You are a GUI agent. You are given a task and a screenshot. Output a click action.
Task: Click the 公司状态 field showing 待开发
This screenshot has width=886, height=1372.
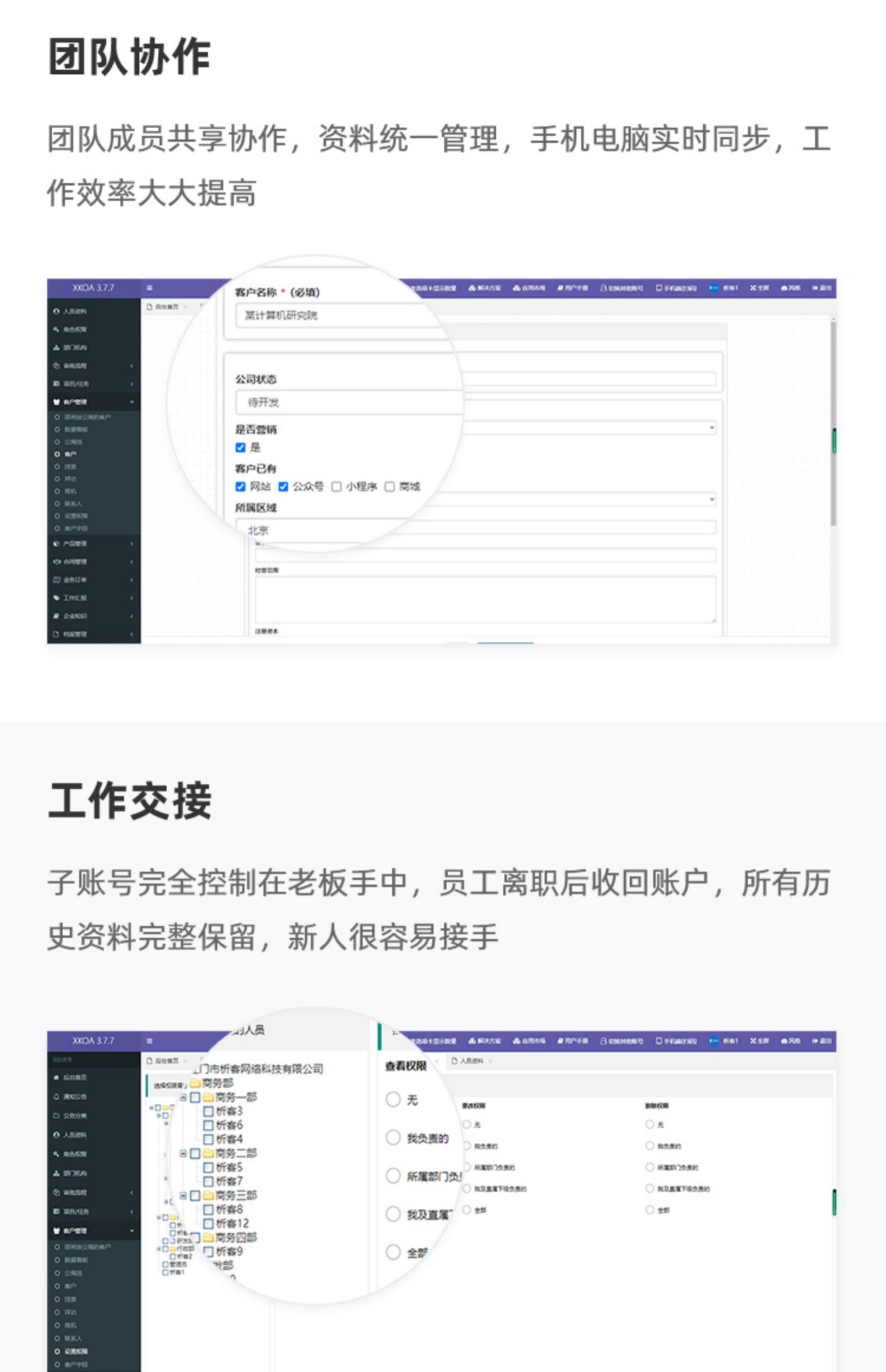pyautogui.click(x=348, y=402)
